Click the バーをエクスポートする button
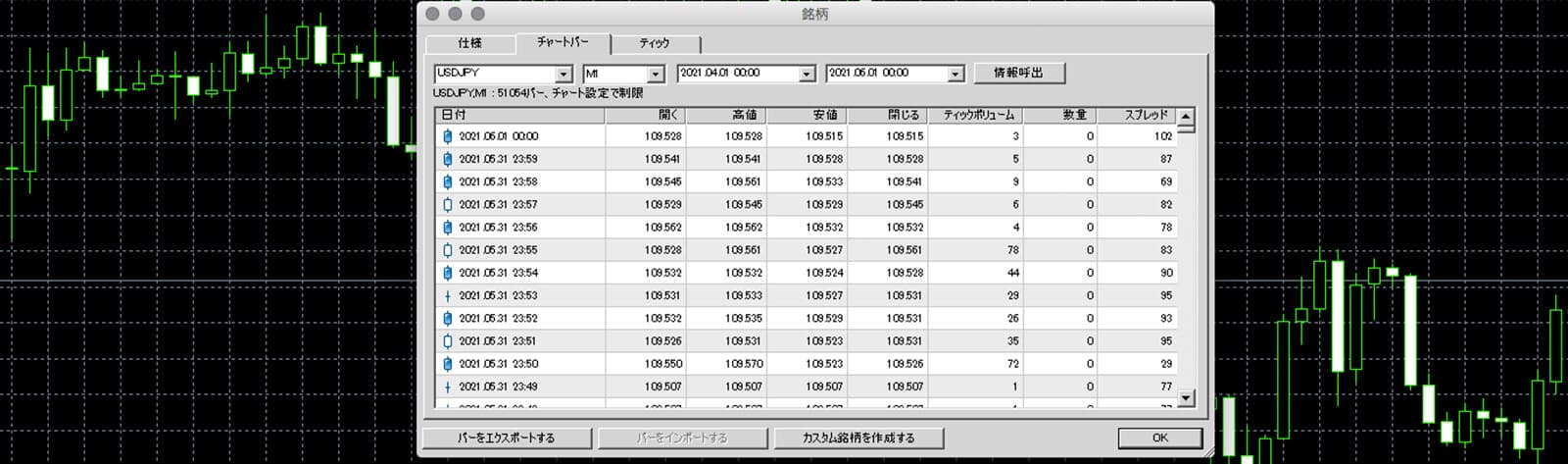1568x464 pixels. tap(506, 438)
